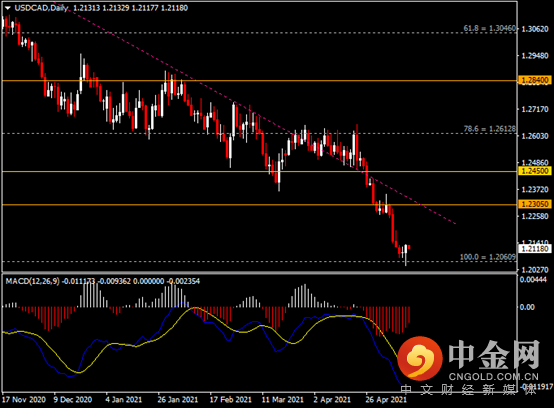Image resolution: width=554 pixels, height=408 pixels.
Task: Click the 0.00 level on MACD axis
Action: click(x=527, y=307)
